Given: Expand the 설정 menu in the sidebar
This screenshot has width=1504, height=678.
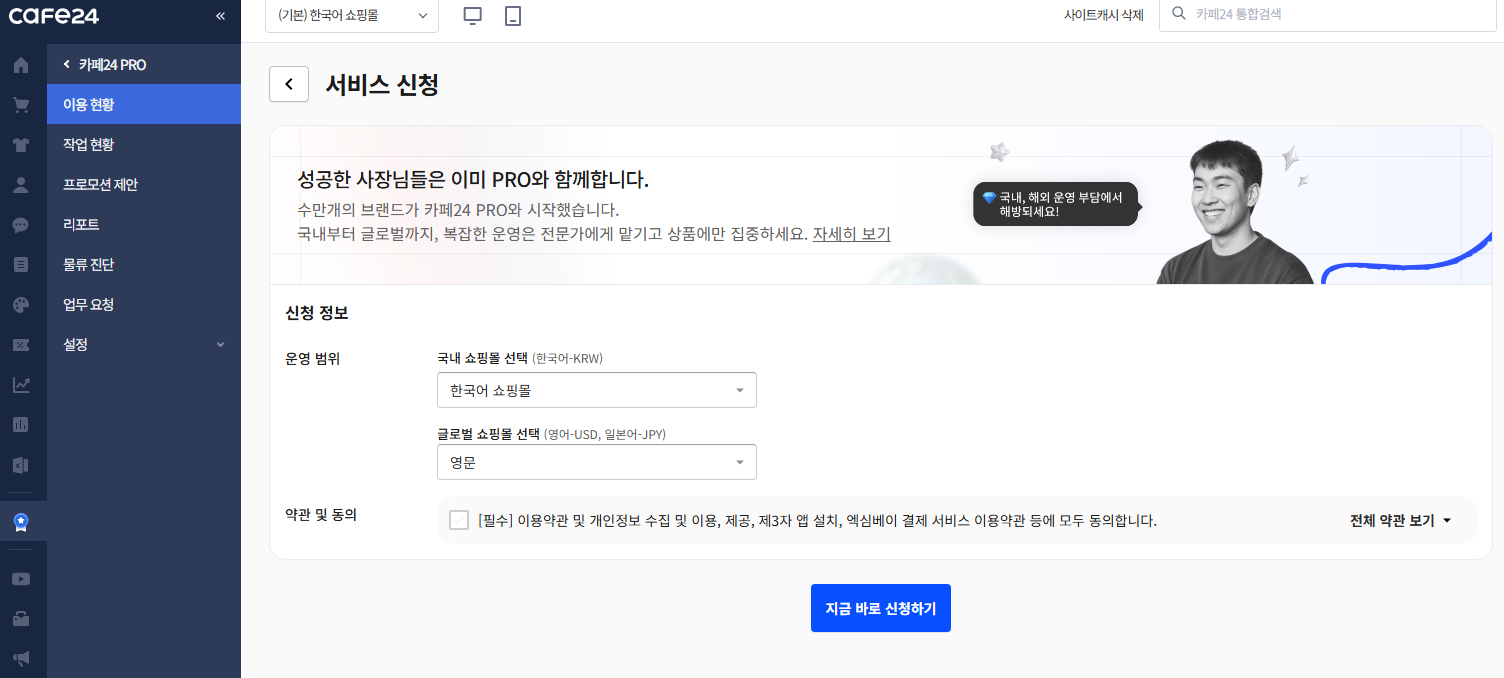Looking at the screenshot, I should [144, 344].
